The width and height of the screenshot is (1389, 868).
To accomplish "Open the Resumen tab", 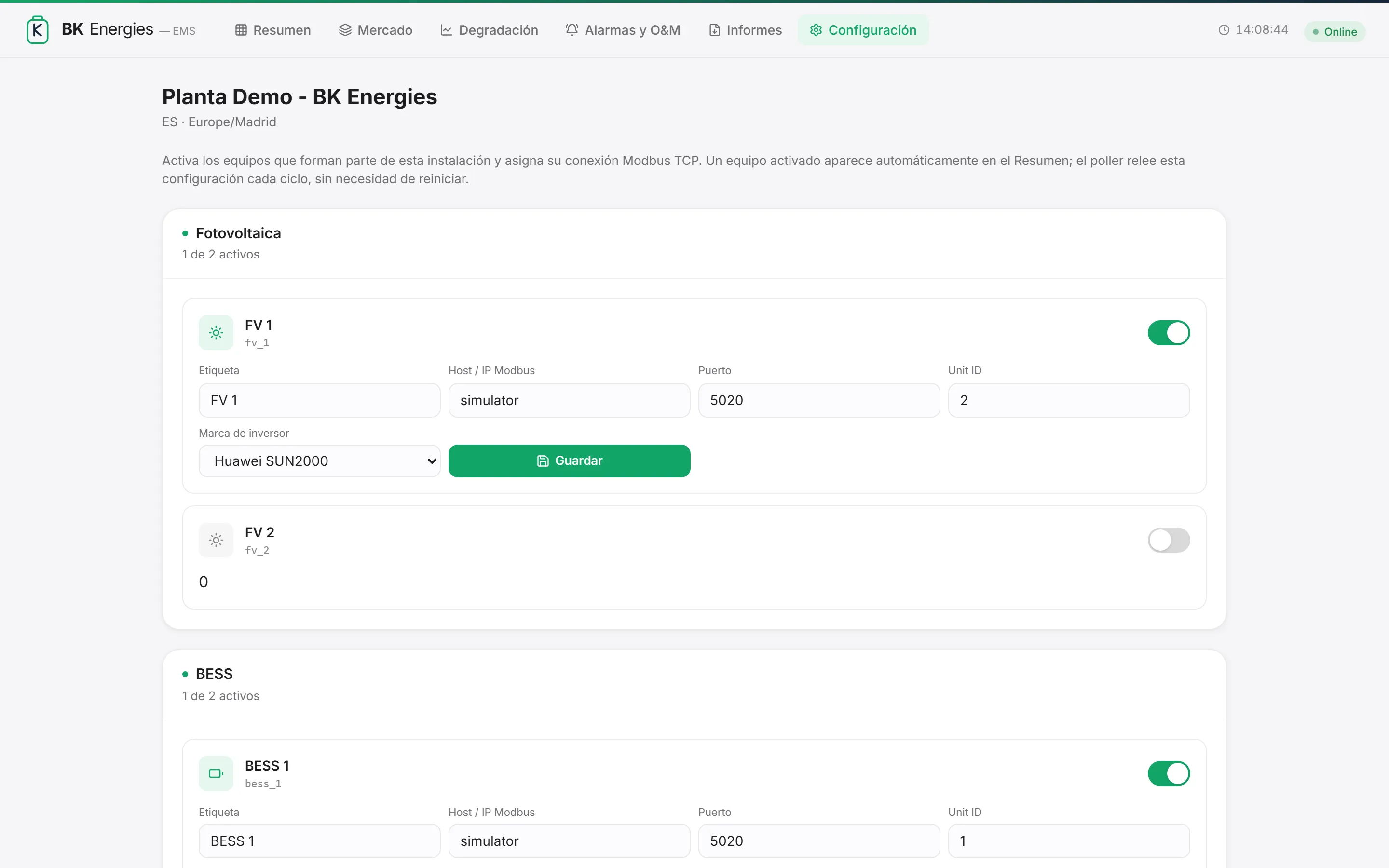I will tap(273, 30).
